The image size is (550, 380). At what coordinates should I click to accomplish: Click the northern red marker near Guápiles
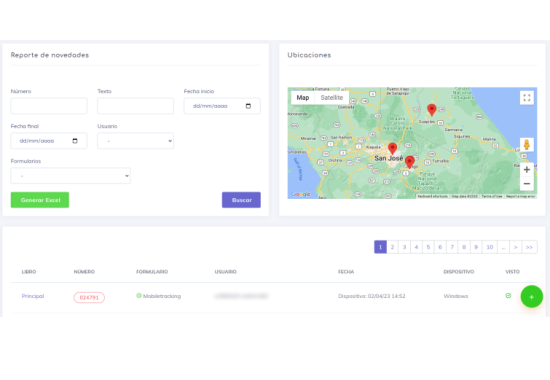pos(432,109)
